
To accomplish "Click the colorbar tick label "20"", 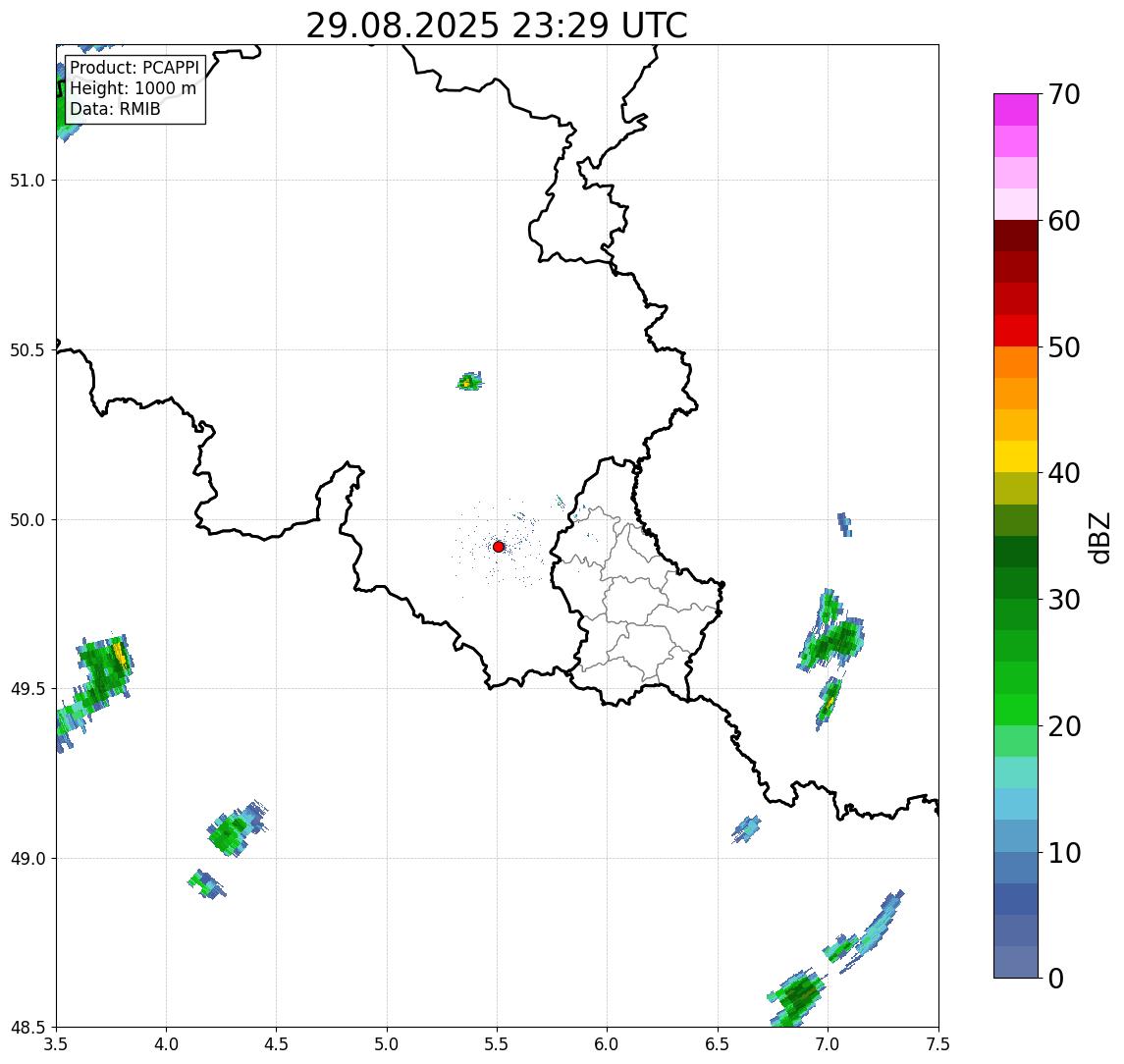I will (x=1064, y=726).
